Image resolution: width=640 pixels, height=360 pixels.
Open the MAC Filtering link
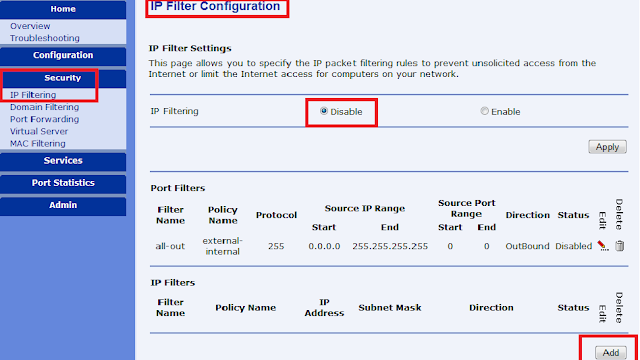pos(38,144)
